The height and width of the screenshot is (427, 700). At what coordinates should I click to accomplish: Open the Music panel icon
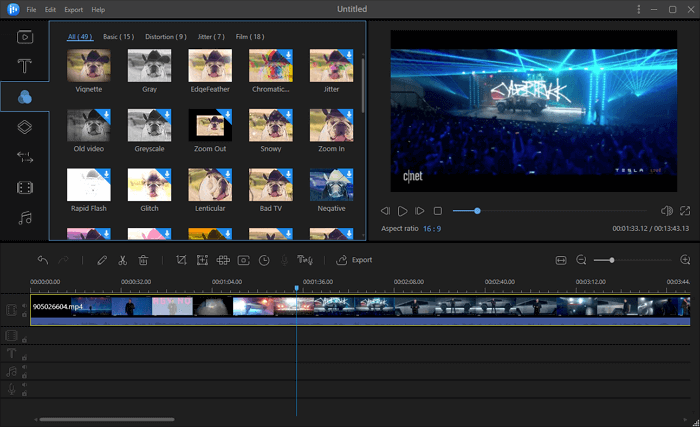25,218
